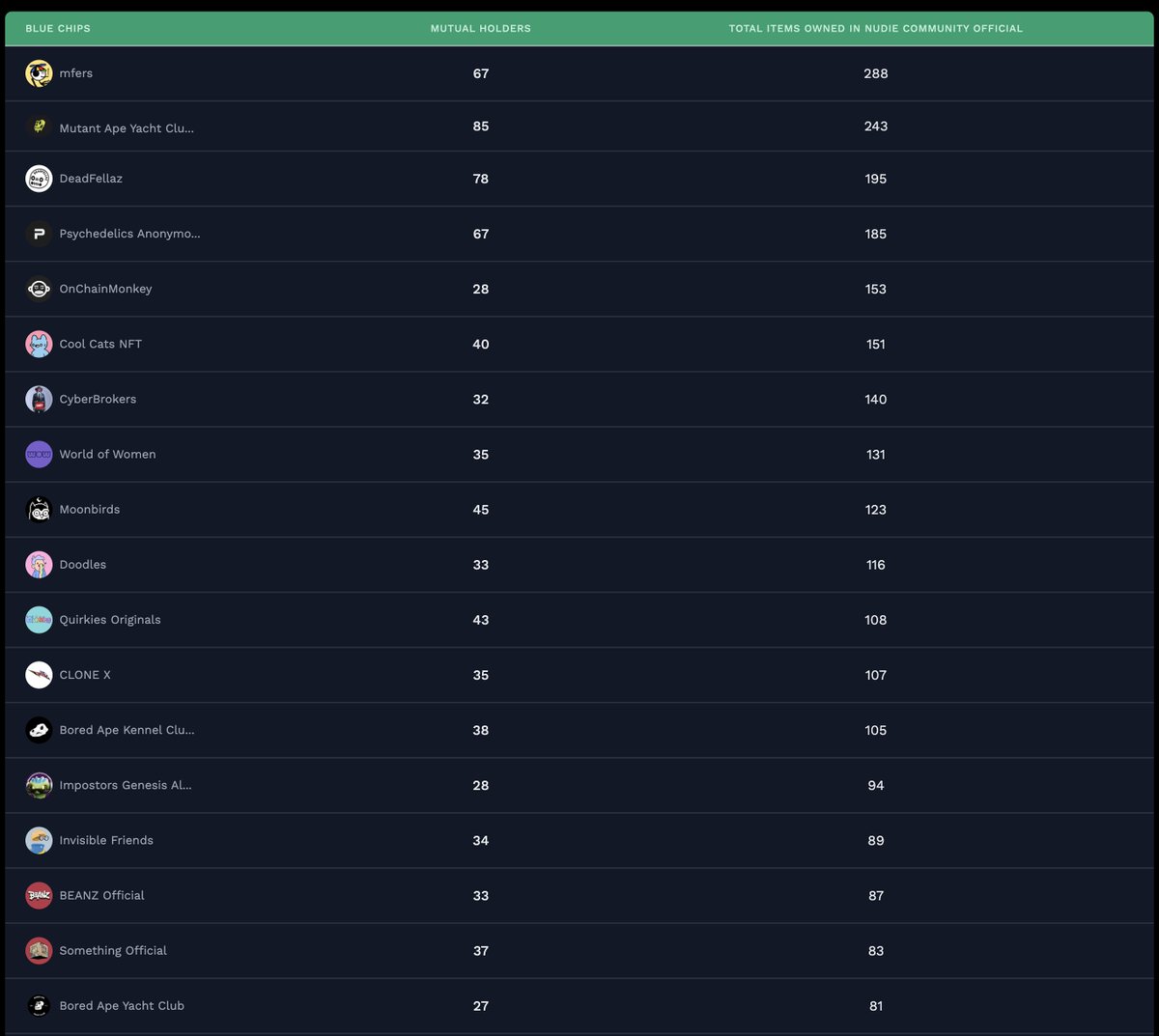The height and width of the screenshot is (1036, 1159).
Task: Select total items value 116
Action: tap(876, 565)
